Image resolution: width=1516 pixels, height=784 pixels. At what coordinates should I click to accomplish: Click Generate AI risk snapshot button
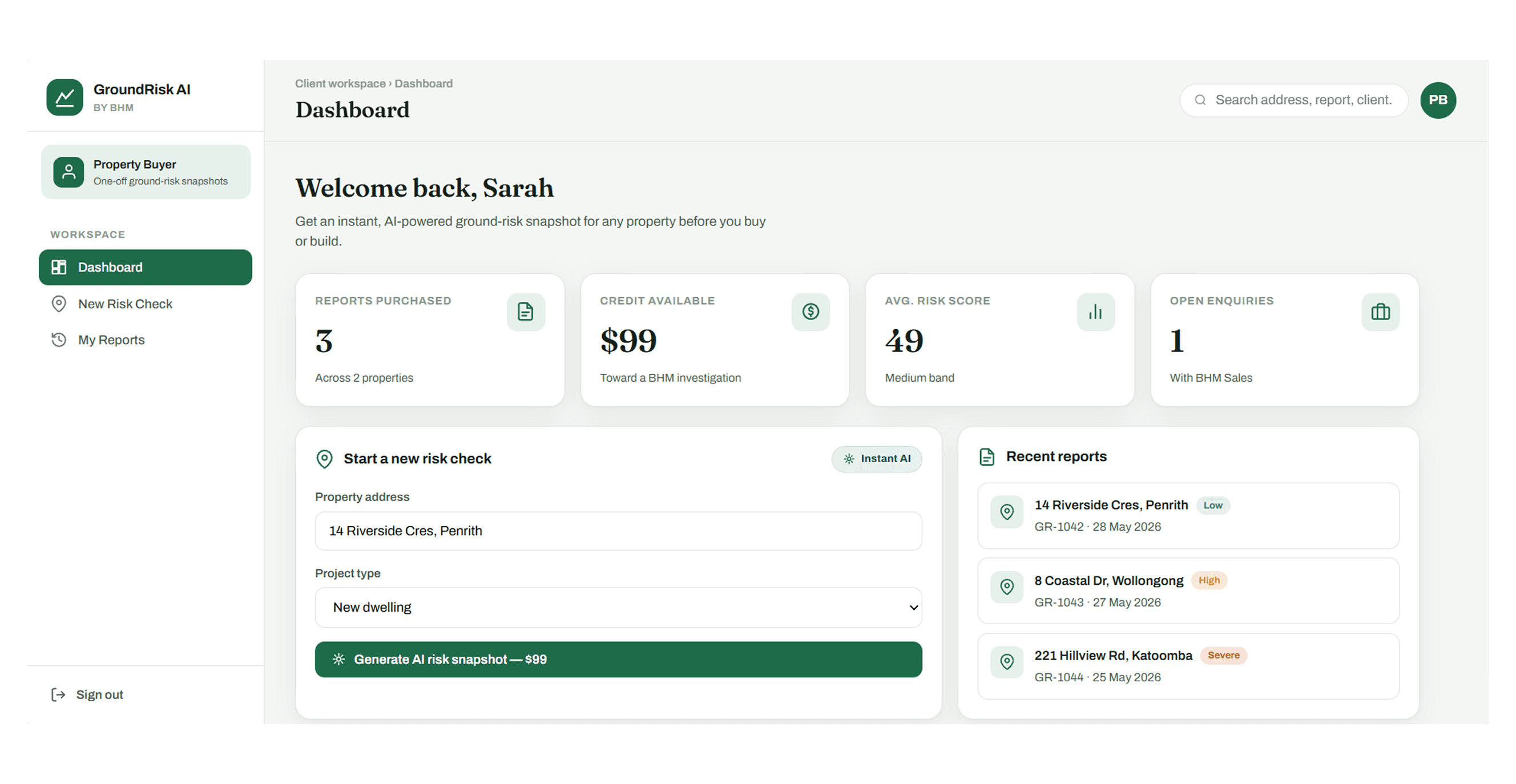(619, 659)
